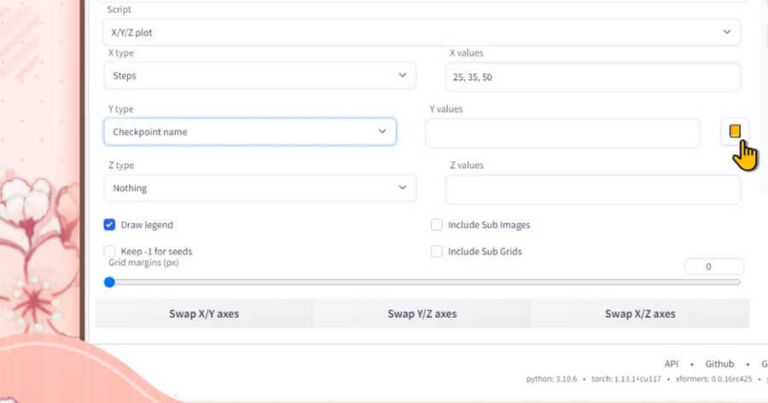Screen dimensions: 768x403
Task: Enable the Include Sub Images option
Action: coord(437,225)
